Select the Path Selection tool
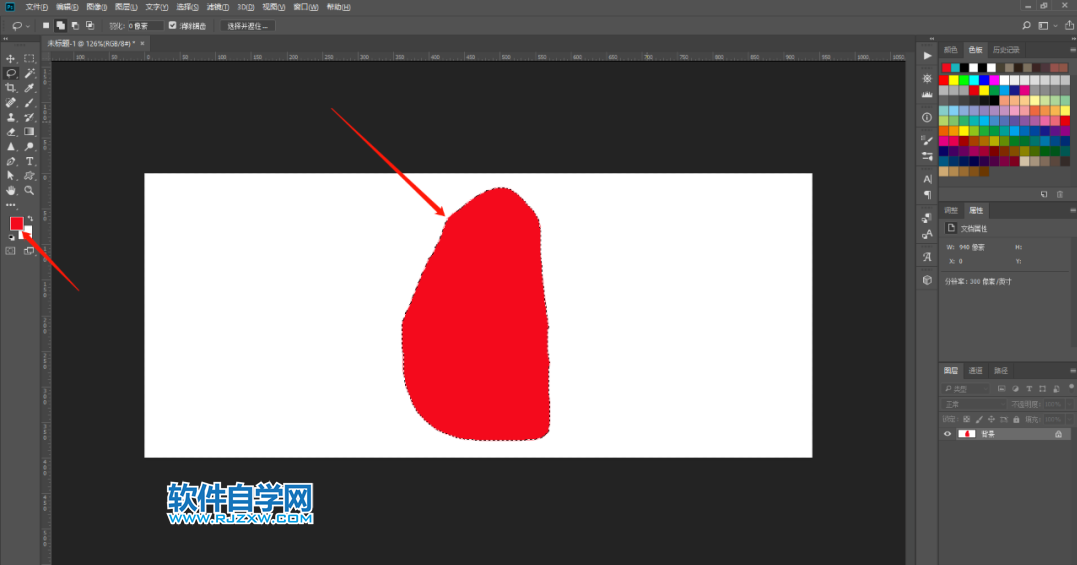The height and width of the screenshot is (565, 1077). 10,176
